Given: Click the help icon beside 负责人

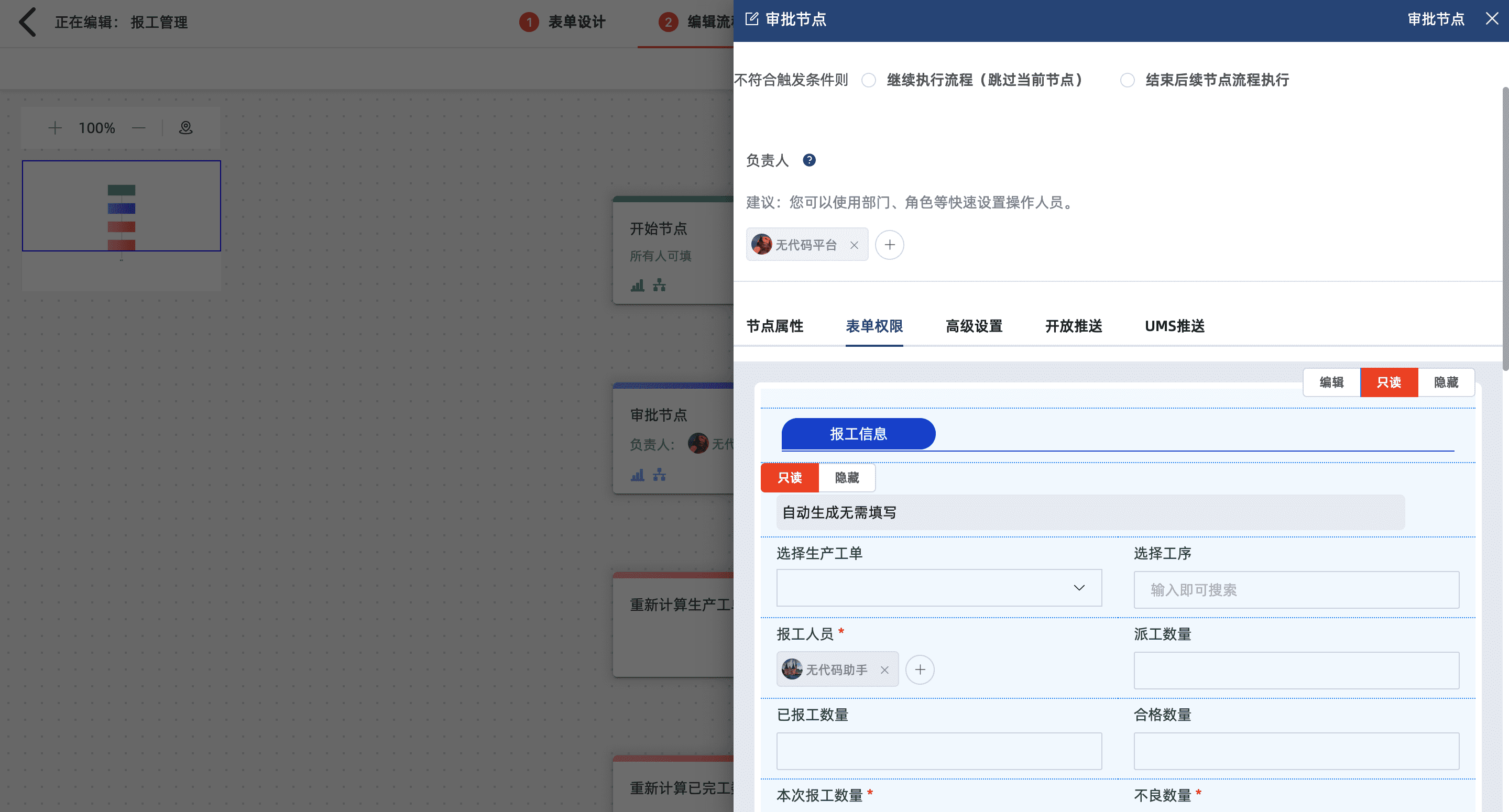Looking at the screenshot, I should (809, 160).
